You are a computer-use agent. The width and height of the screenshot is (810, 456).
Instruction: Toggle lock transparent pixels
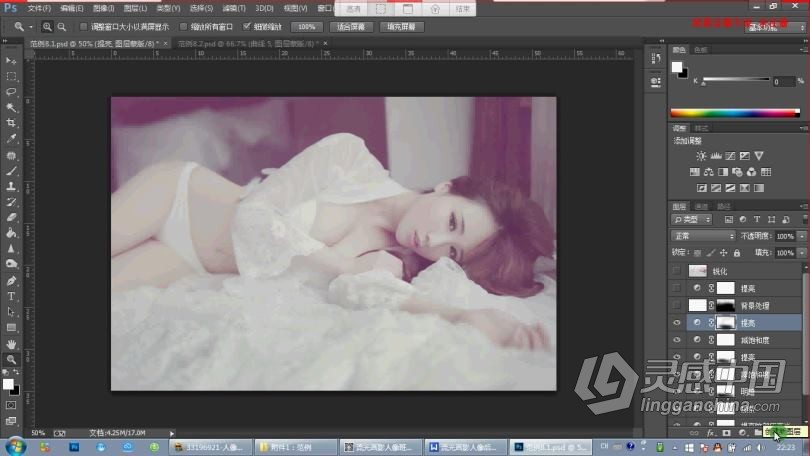[x=697, y=253]
